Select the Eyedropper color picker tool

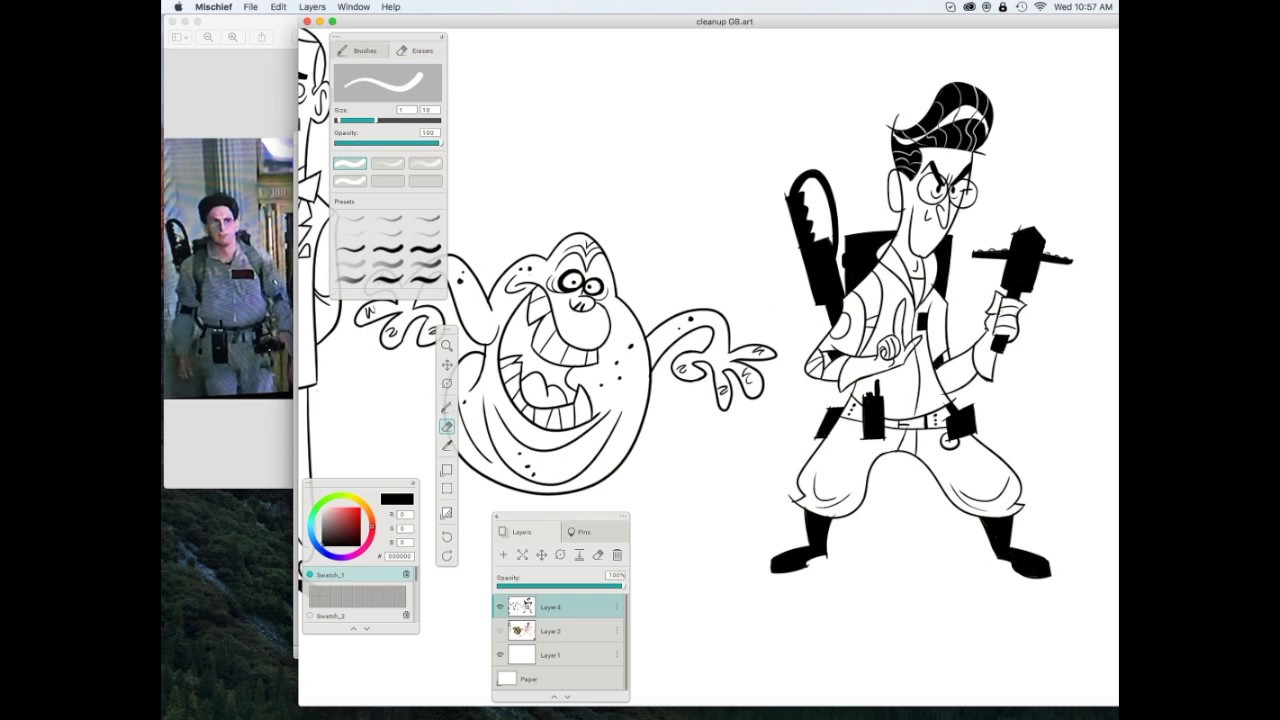(447, 445)
